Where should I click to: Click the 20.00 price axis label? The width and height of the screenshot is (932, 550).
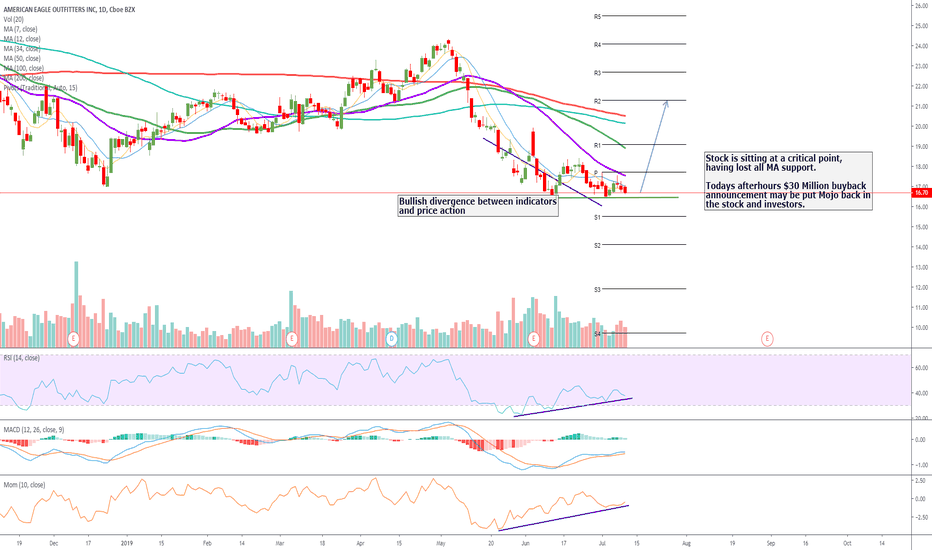(x=922, y=127)
